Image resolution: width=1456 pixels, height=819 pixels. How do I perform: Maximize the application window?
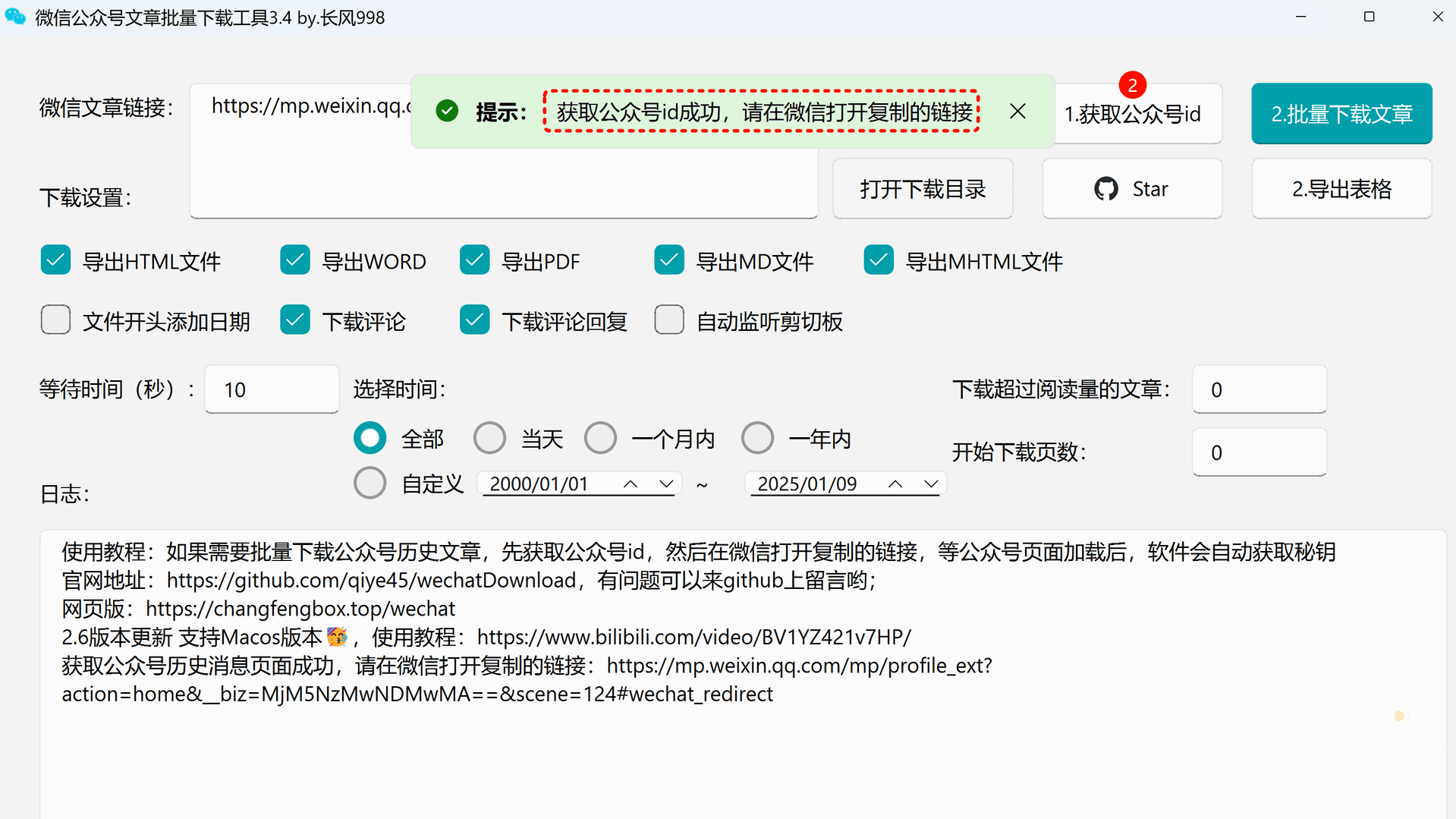pos(1369,17)
